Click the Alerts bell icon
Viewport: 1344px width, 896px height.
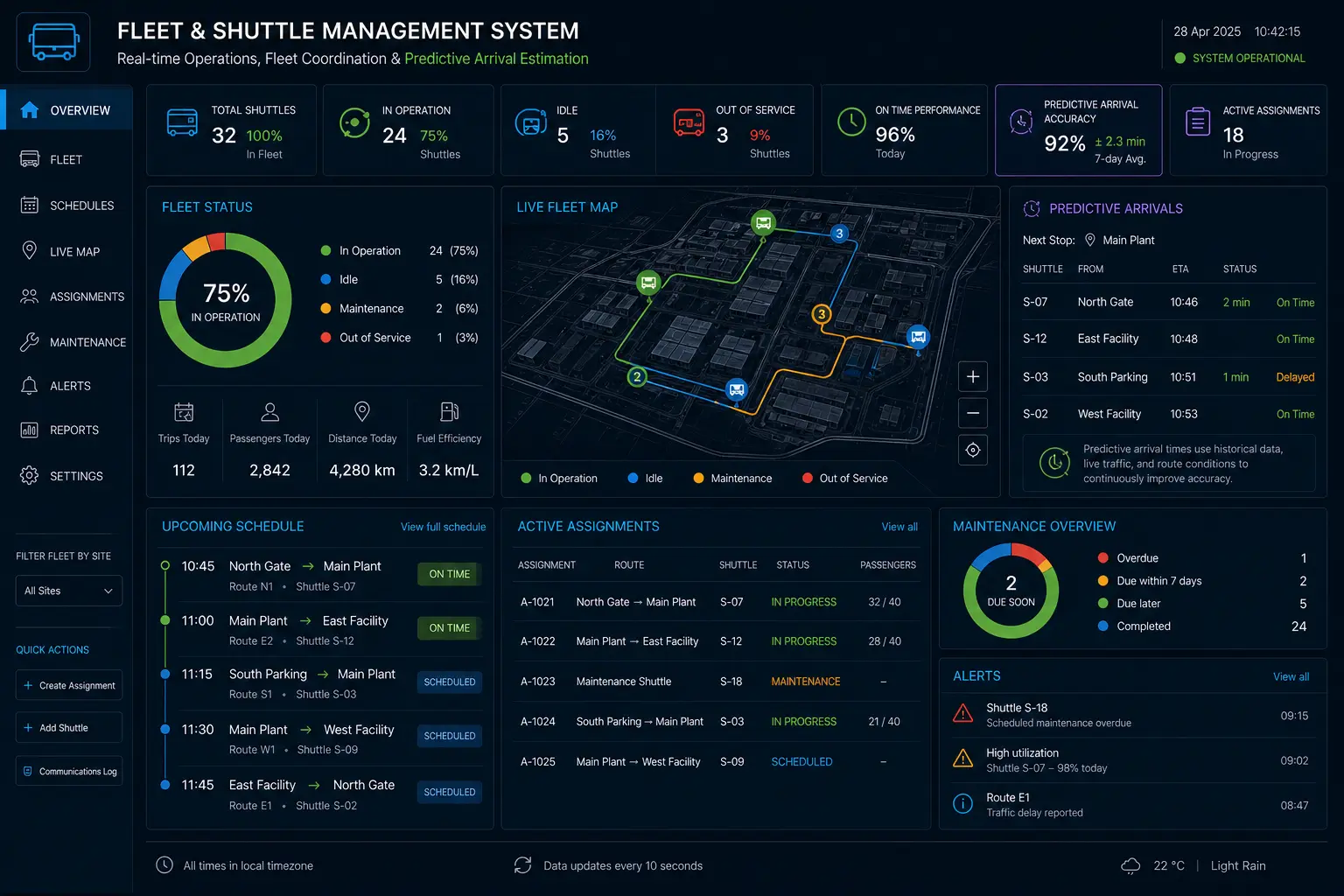coord(29,386)
